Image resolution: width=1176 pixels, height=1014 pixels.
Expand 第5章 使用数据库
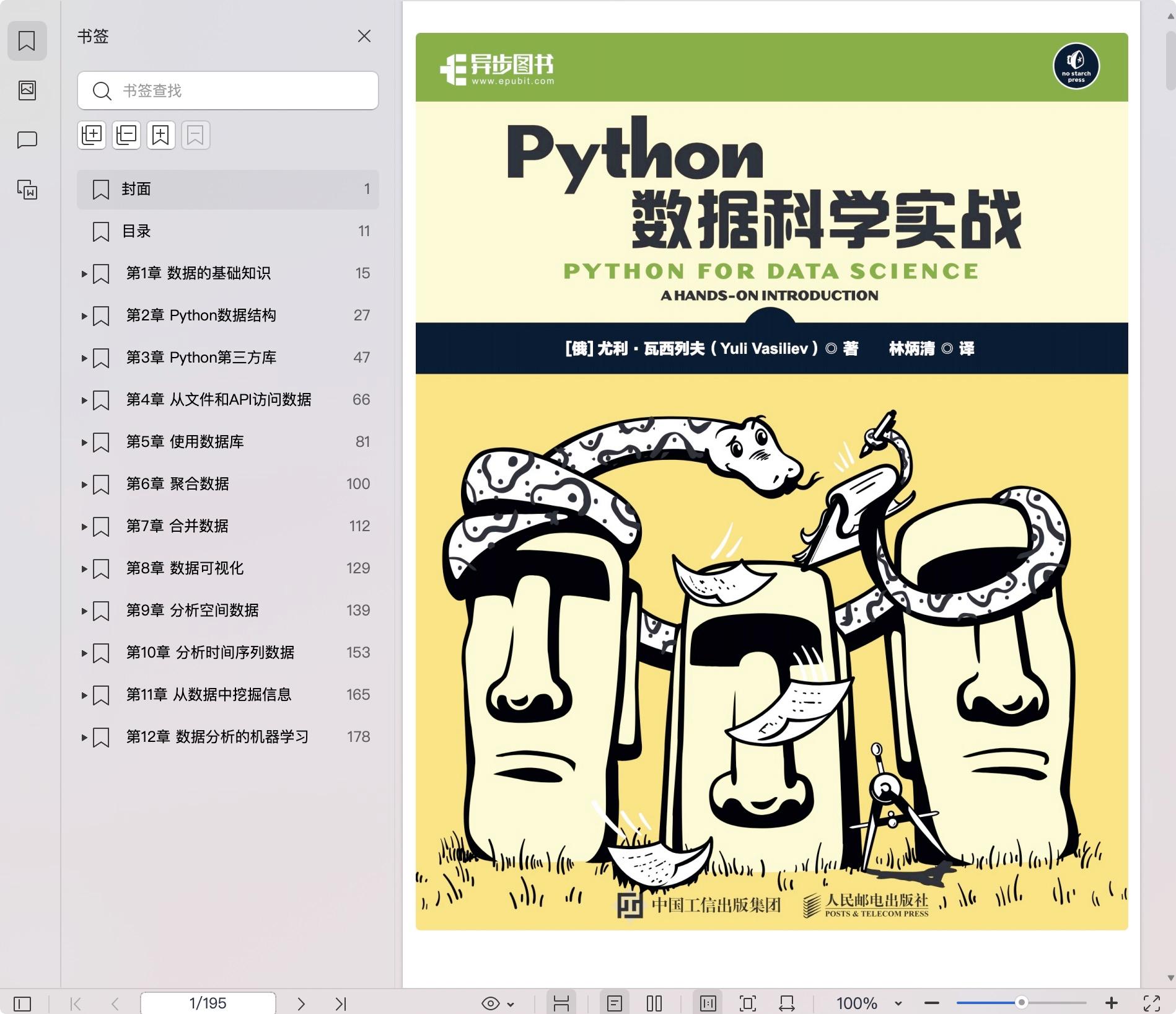click(84, 442)
